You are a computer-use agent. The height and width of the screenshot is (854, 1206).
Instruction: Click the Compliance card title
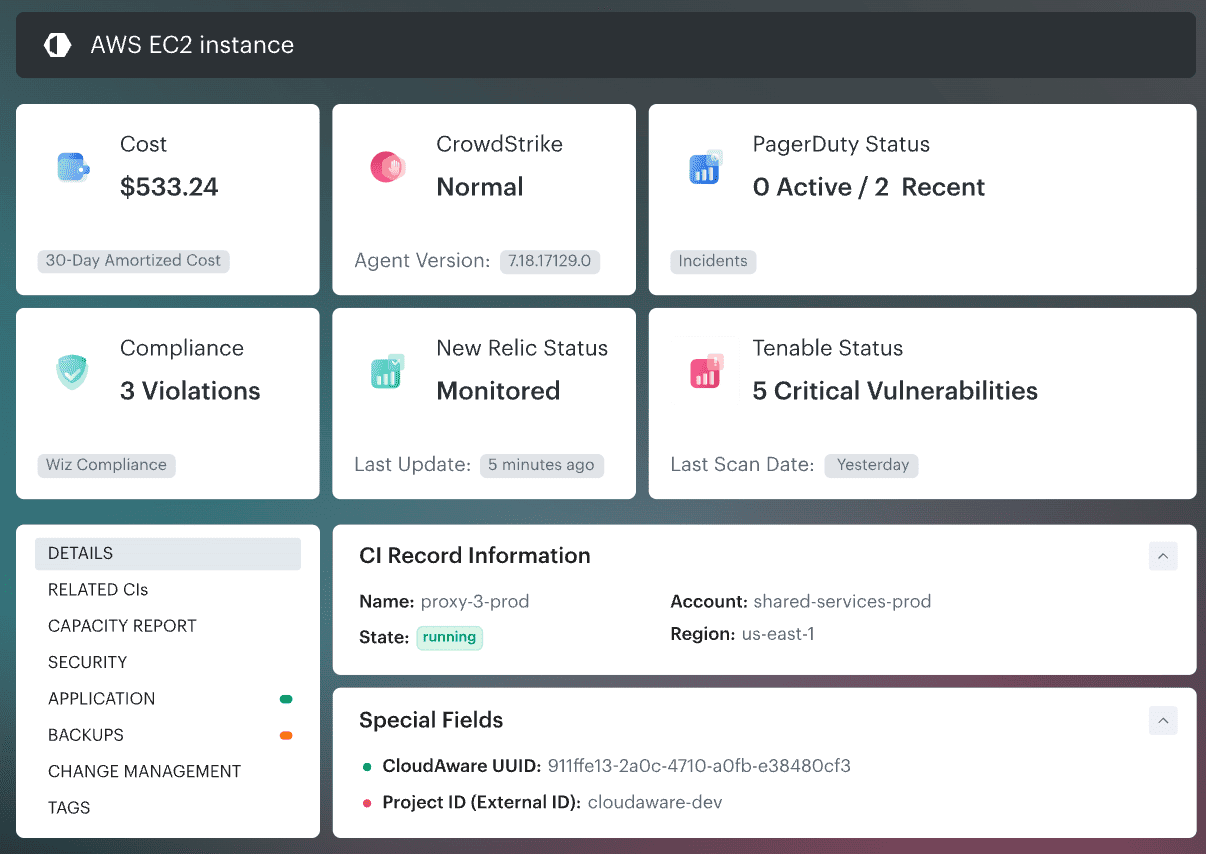pyautogui.click(x=182, y=348)
